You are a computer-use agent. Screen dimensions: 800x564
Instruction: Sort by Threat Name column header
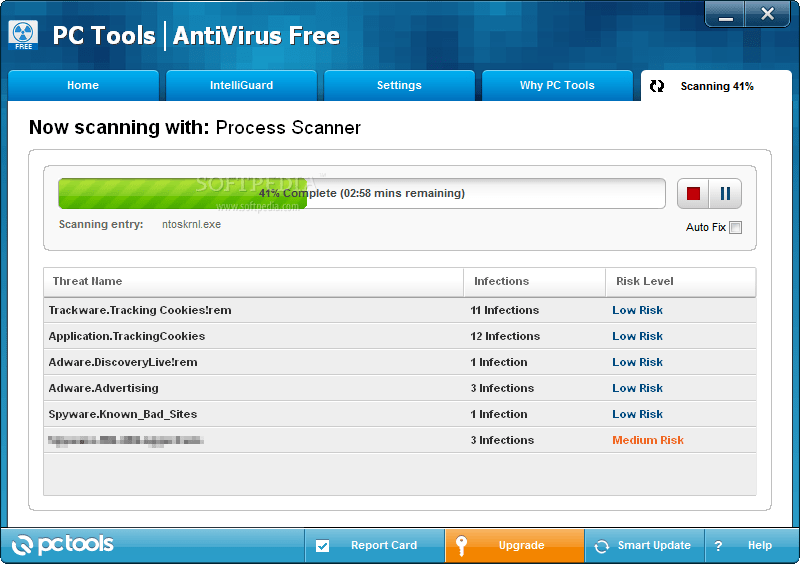click(x=254, y=282)
